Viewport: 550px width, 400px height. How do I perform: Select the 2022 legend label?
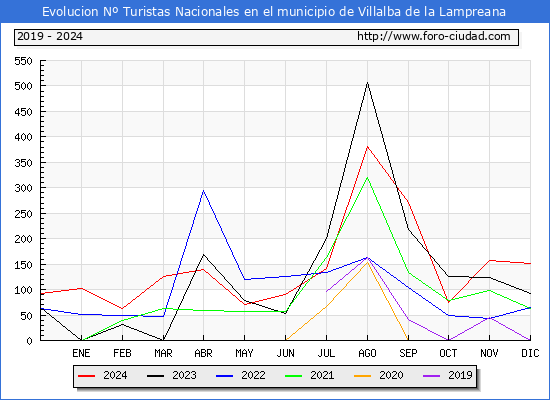click(253, 375)
